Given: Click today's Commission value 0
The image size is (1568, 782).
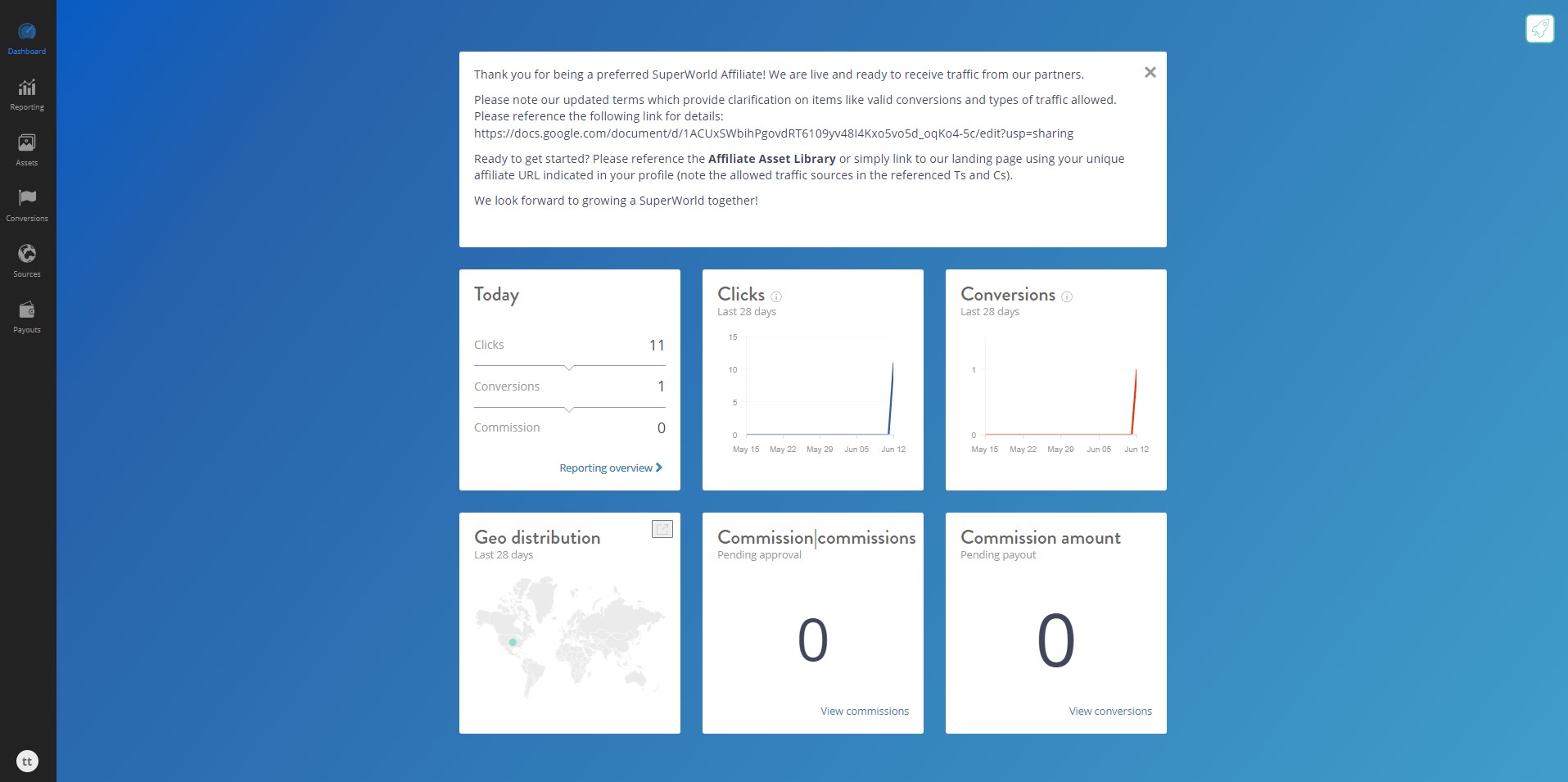Looking at the screenshot, I should 662,428.
